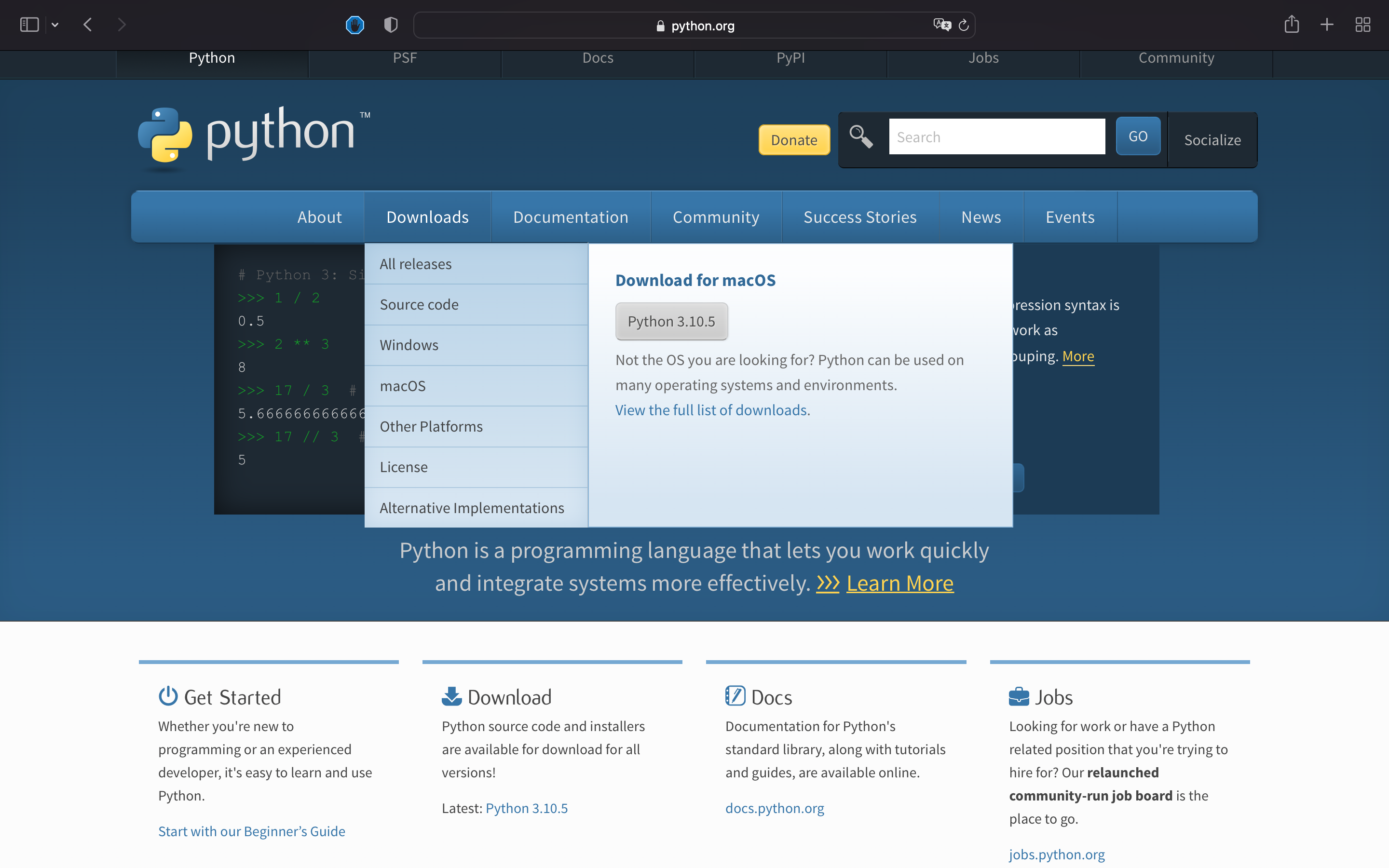1389x868 pixels.
Task: Click the Download arrow icon above Download heading
Action: 452,695
